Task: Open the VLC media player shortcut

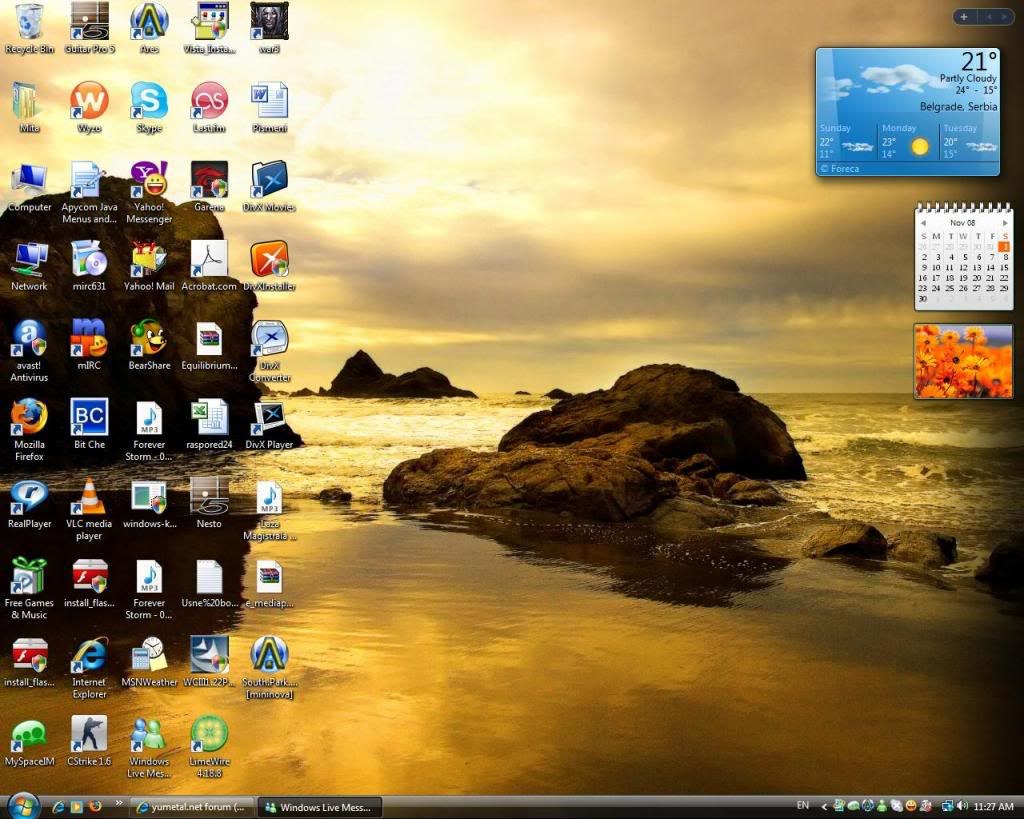Action: click(89, 497)
